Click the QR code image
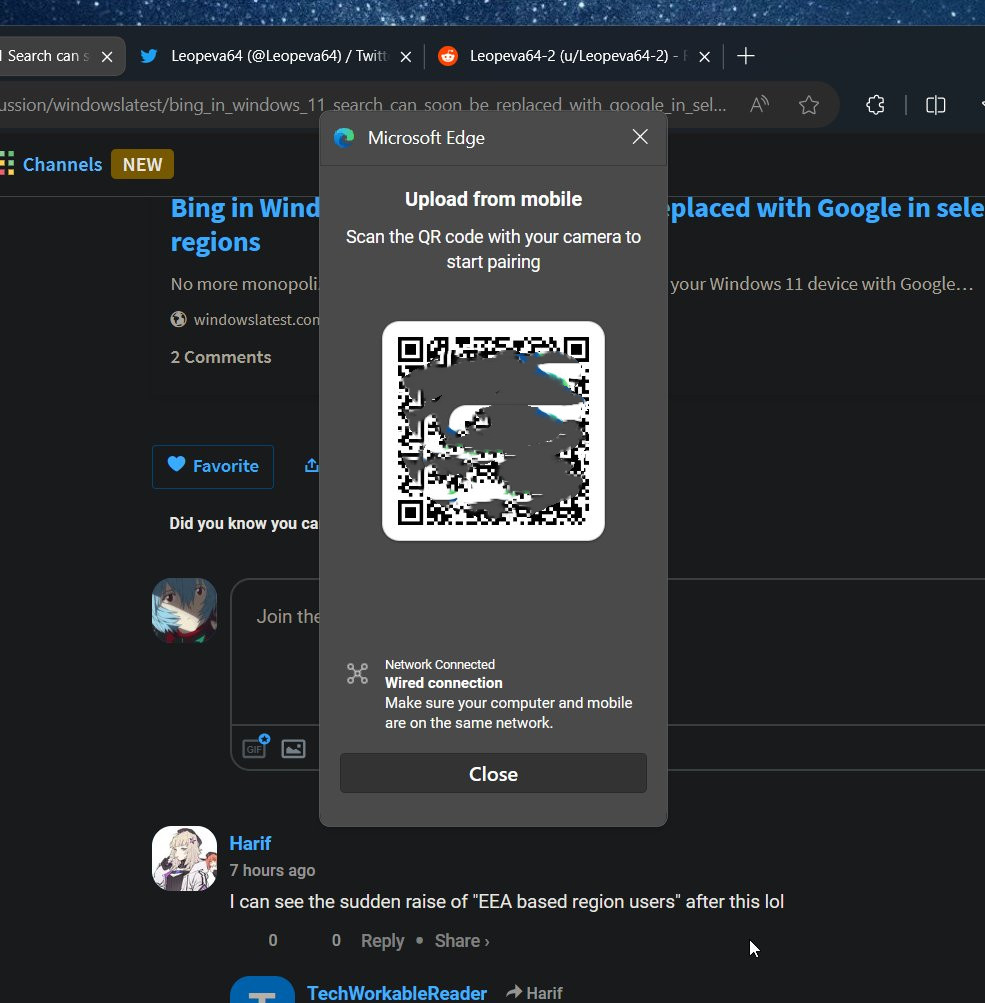The height and width of the screenshot is (1003, 985). tap(493, 431)
